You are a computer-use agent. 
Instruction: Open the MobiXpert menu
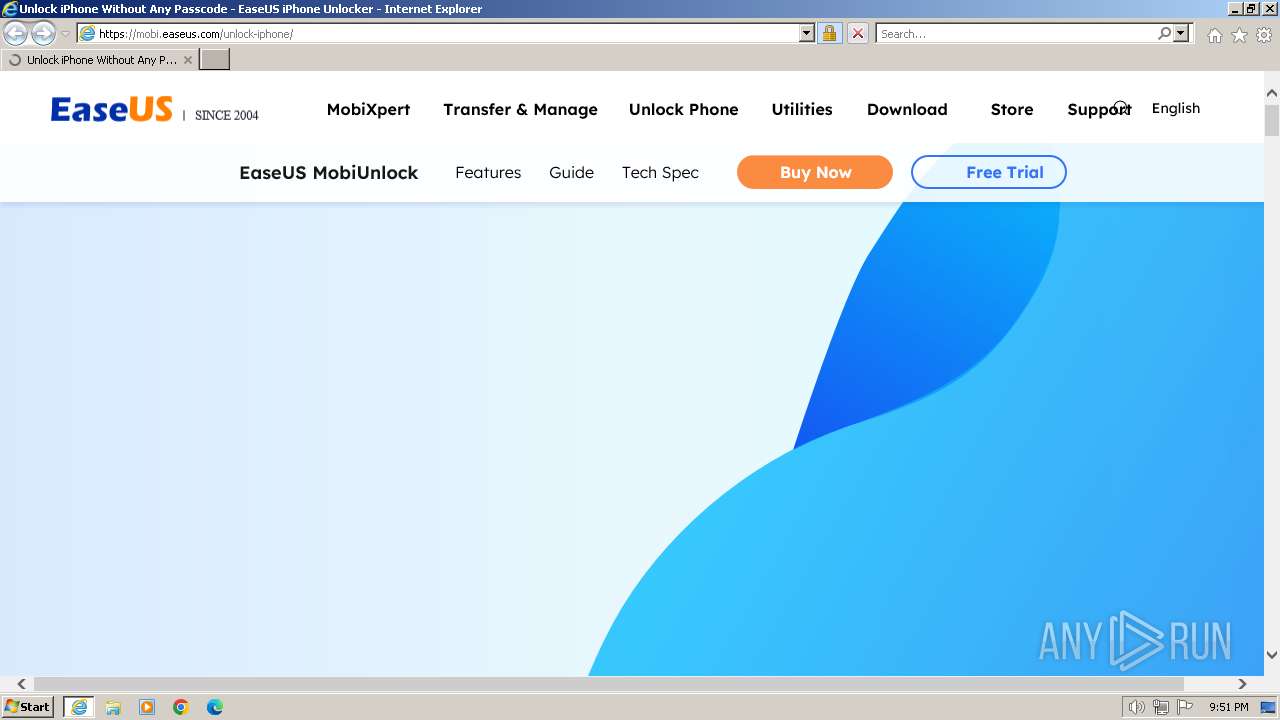pyautogui.click(x=368, y=110)
